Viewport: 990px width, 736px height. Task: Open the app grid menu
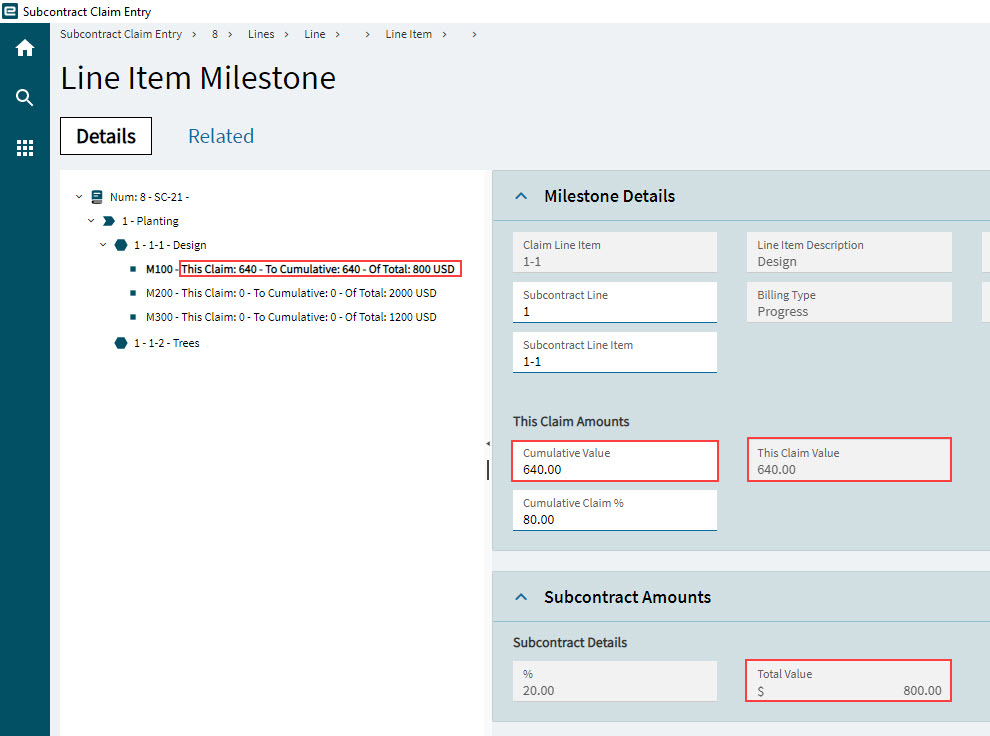[x=25, y=148]
